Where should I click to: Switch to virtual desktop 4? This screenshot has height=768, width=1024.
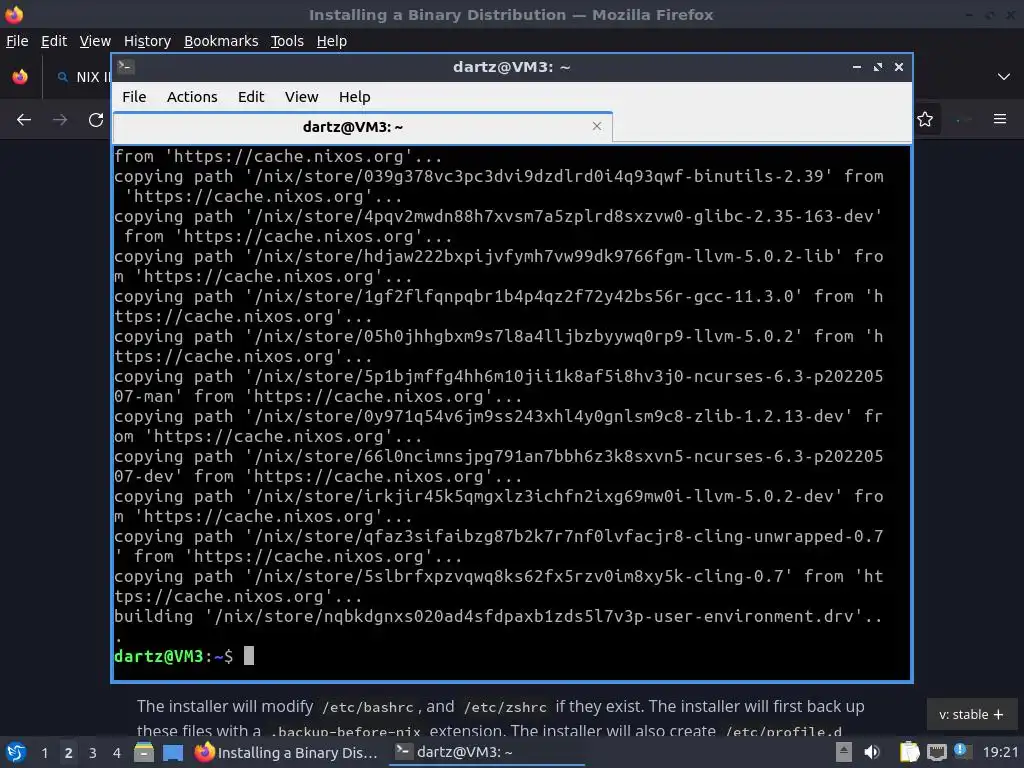tap(117, 752)
